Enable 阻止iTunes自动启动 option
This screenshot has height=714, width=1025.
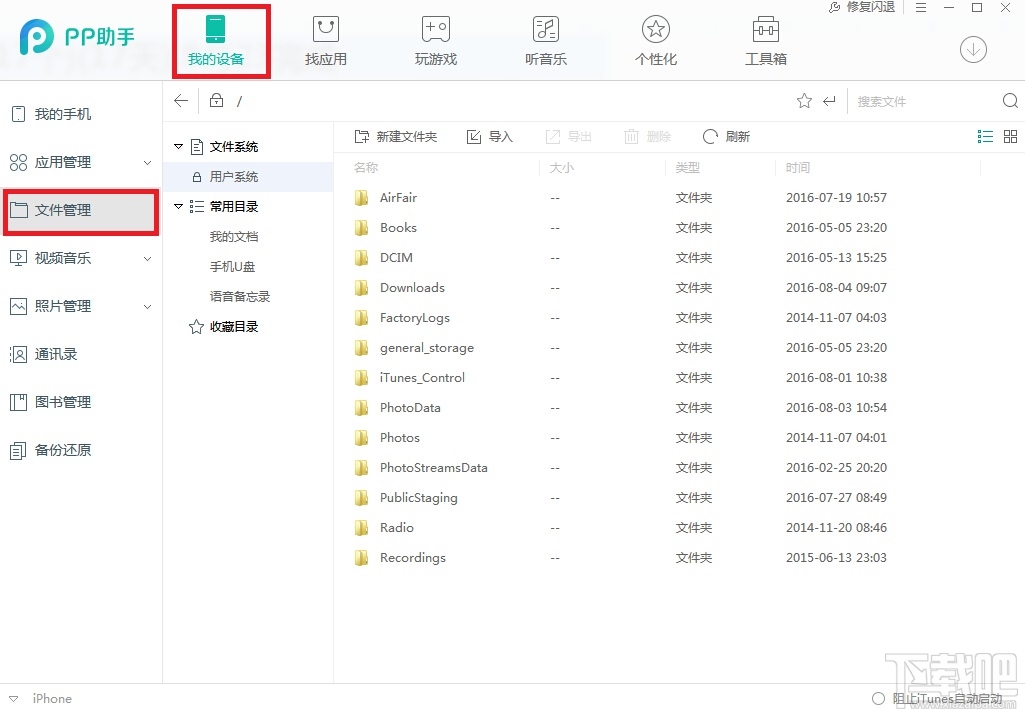pos(878,699)
